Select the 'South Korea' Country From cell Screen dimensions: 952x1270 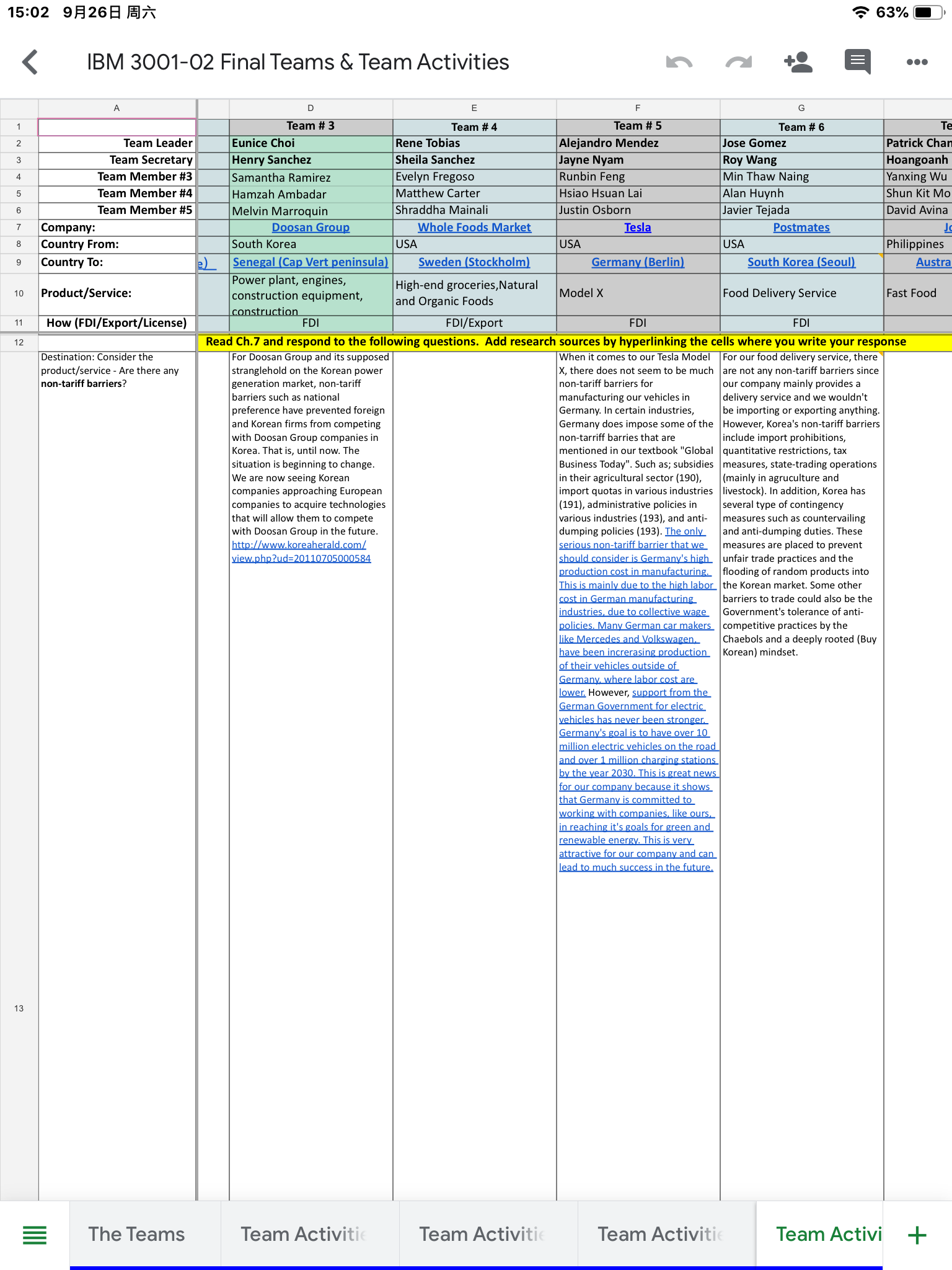point(311,244)
